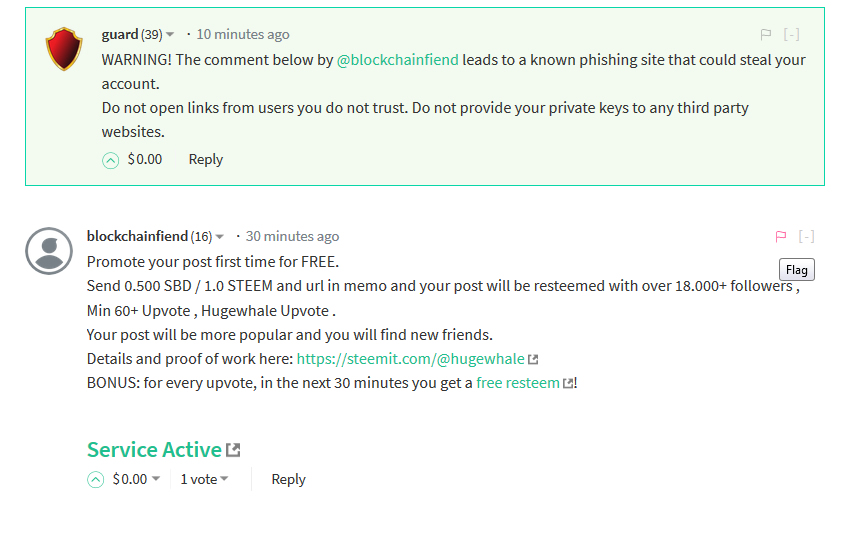Collapse the guard comment with [-] toggle
Viewport: 864px width, 535px height.
(791, 35)
